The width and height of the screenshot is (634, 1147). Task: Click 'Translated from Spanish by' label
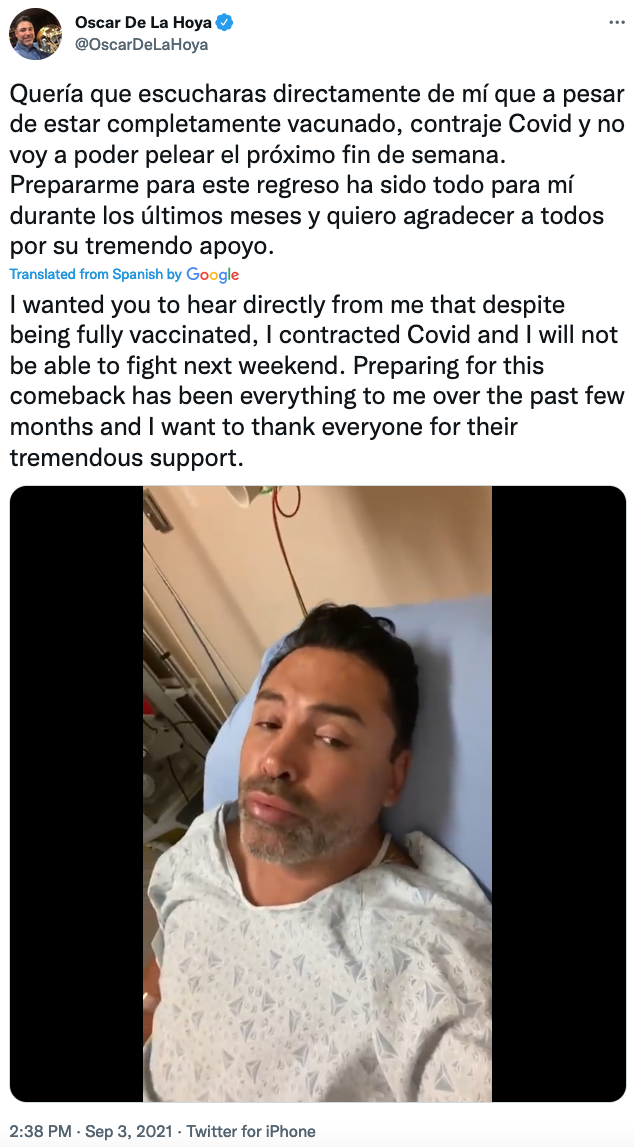point(96,275)
